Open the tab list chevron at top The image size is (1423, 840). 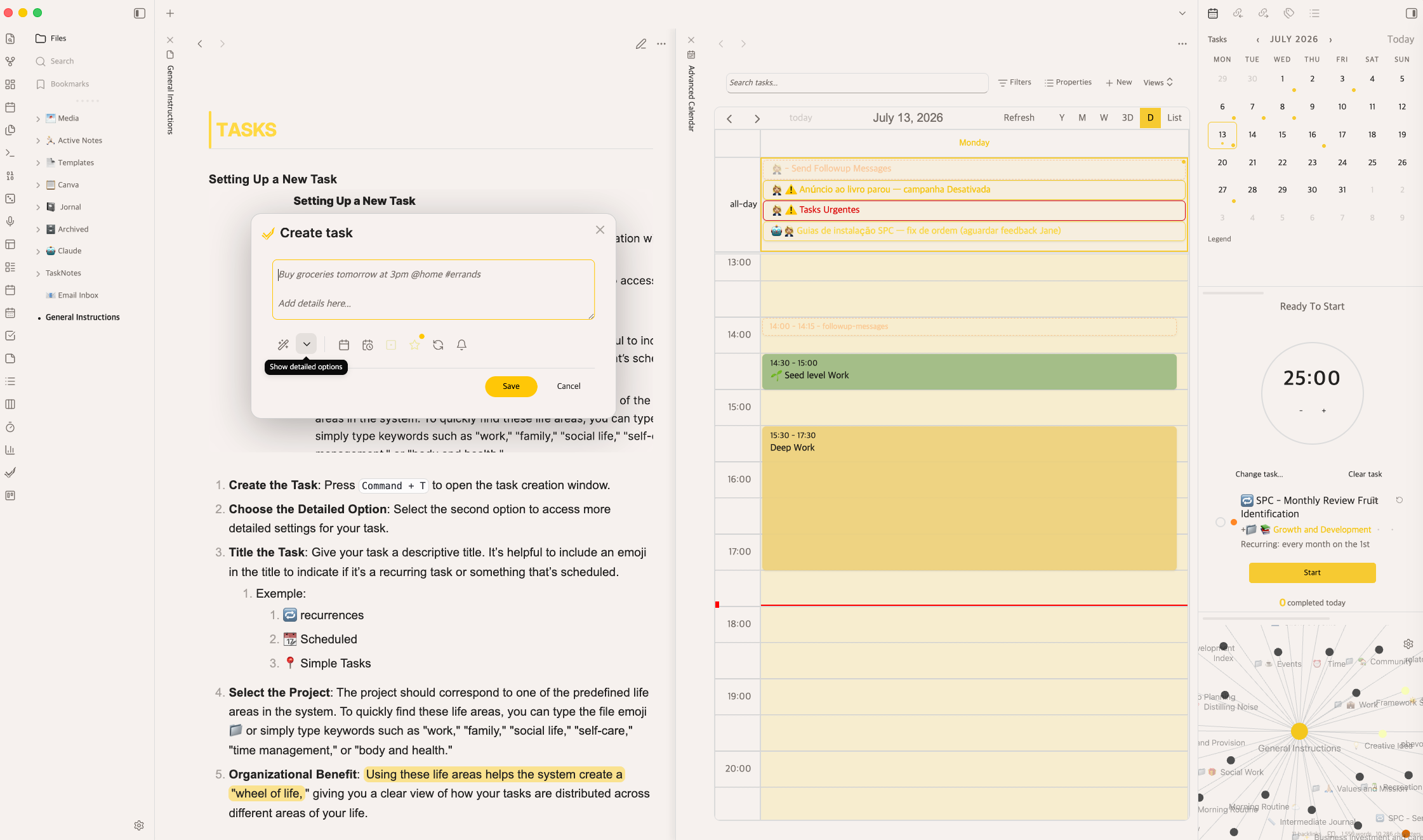[1182, 13]
